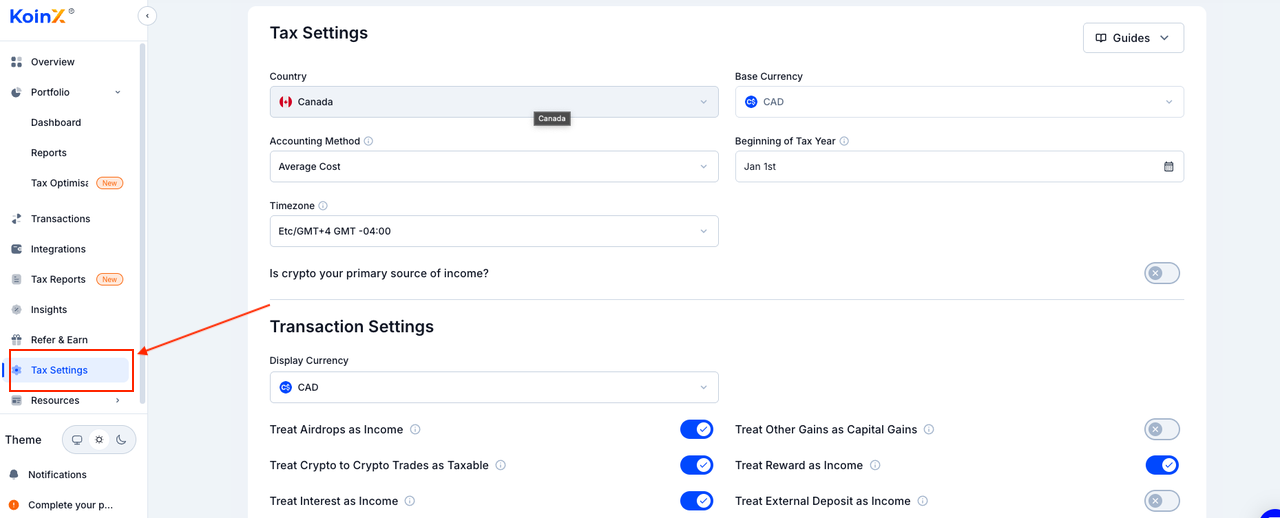
Task: Open the Timezone dropdown
Action: (493, 232)
